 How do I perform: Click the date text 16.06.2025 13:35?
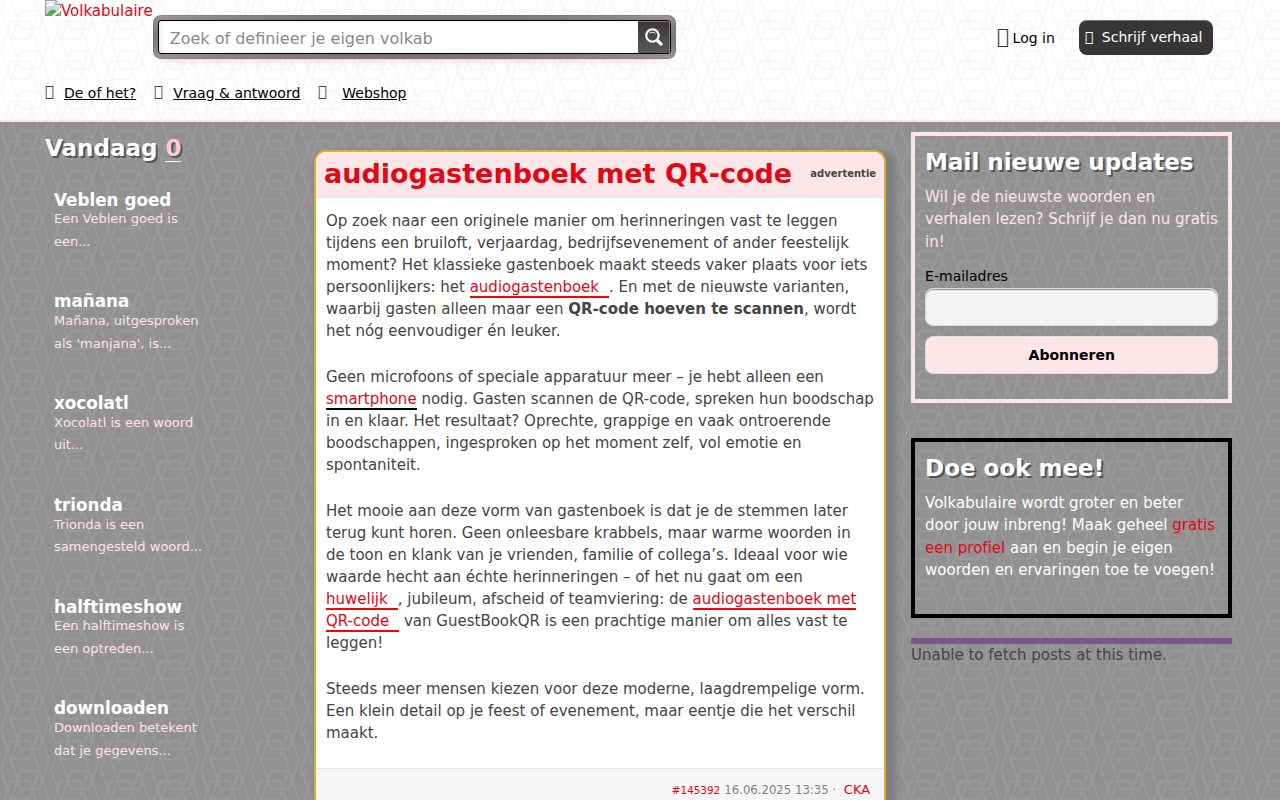(x=776, y=790)
